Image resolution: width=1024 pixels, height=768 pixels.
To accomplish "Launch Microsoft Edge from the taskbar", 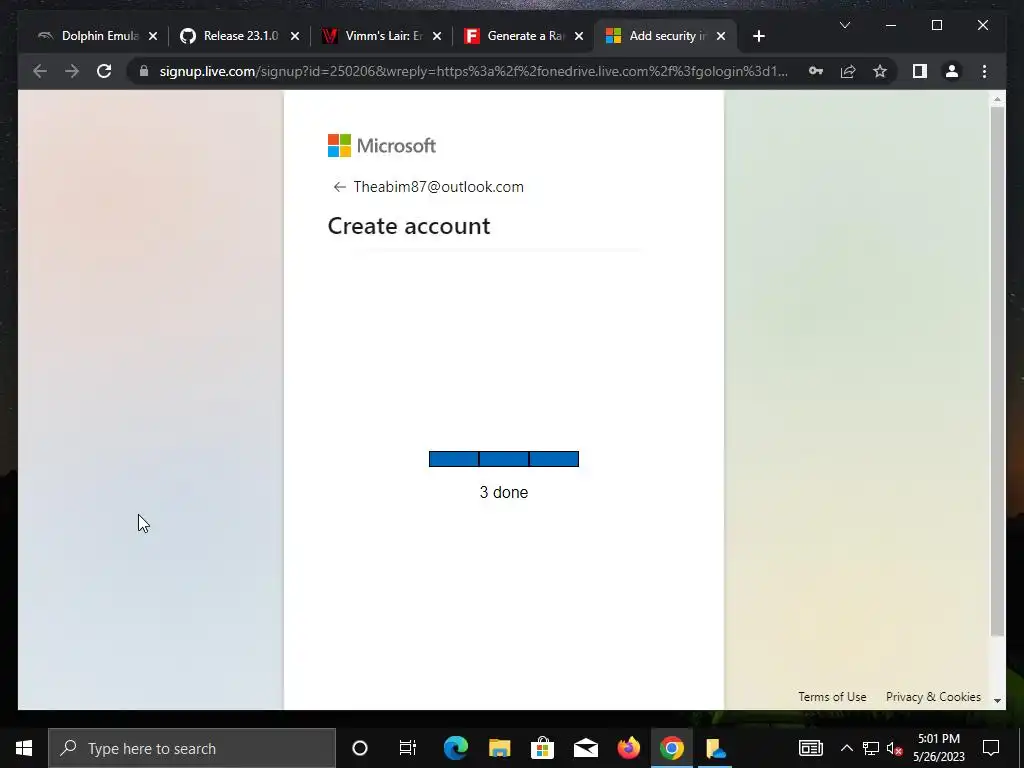I will (456, 748).
